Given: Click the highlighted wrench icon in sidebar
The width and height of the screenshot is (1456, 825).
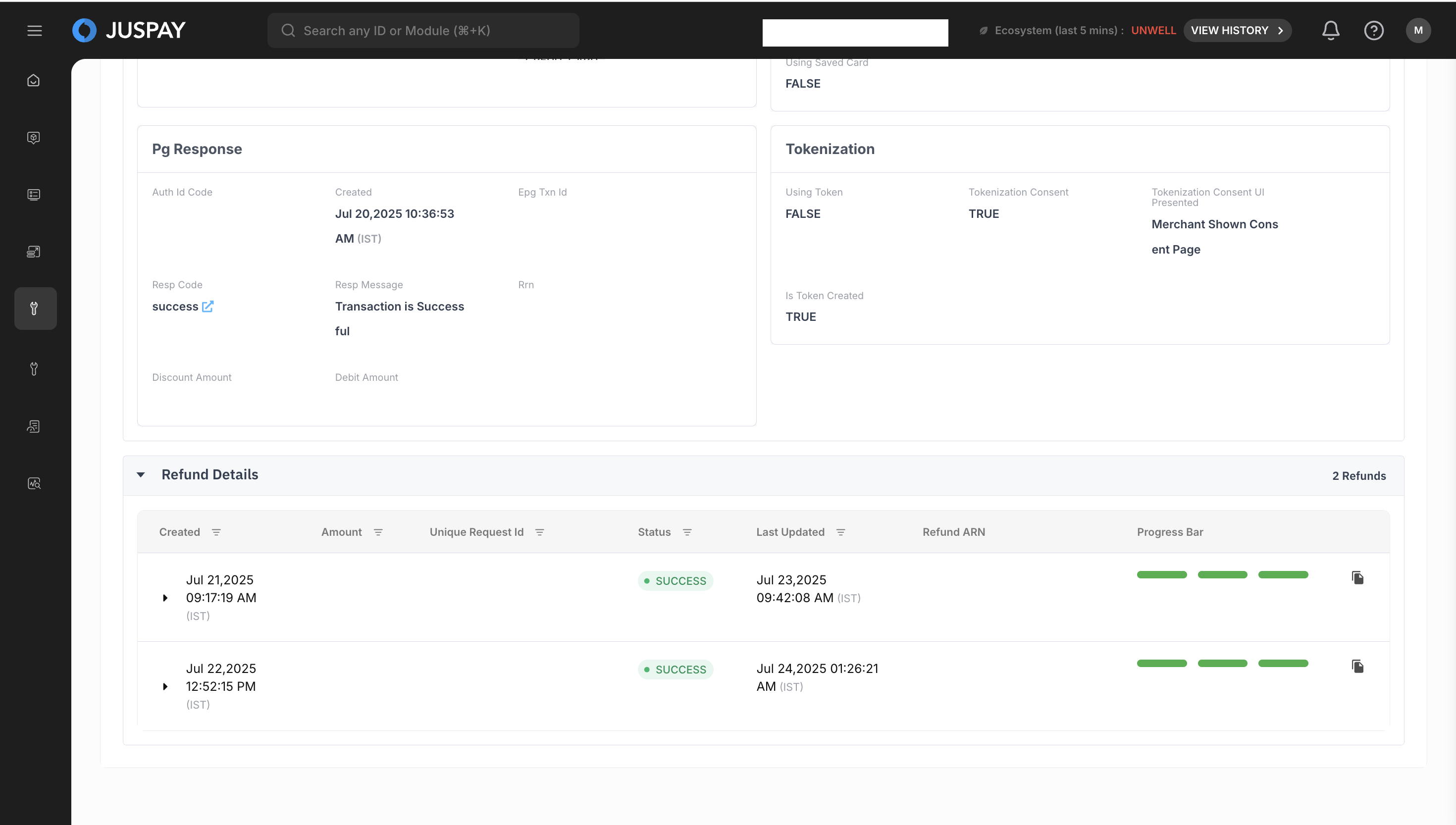Looking at the screenshot, I should [35, 308].
